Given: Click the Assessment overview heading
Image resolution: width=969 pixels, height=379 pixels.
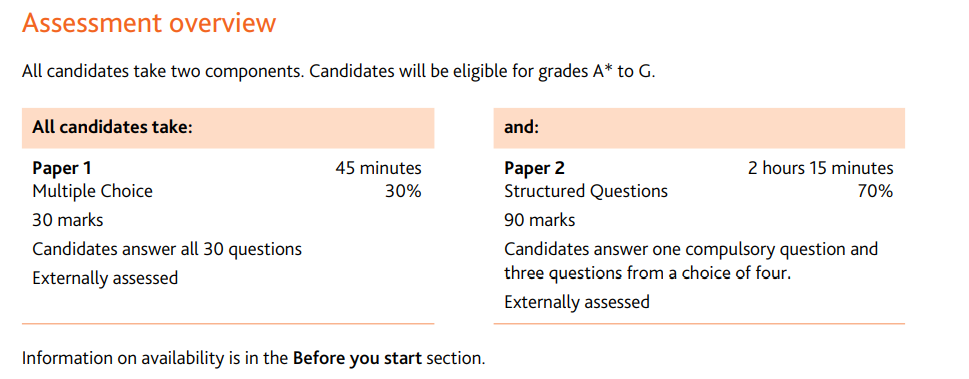Looking at the screenshot, I should click(149, 23).
